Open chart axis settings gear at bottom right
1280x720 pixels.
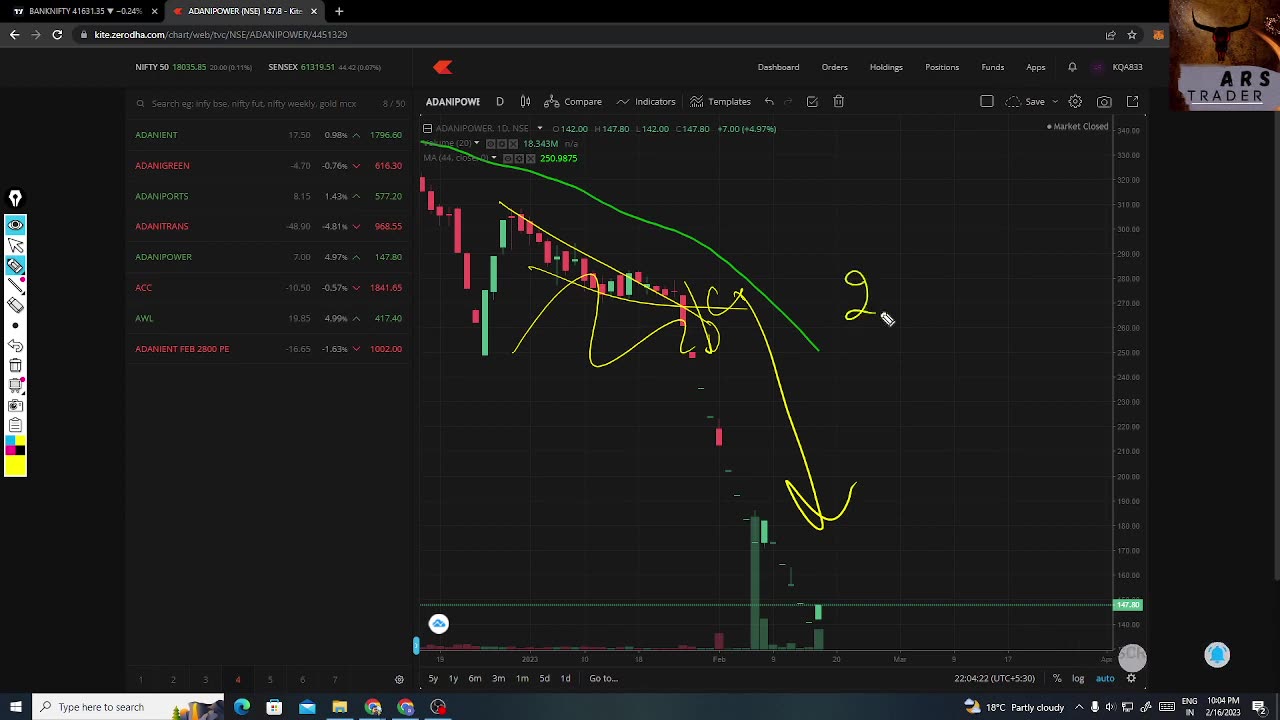pyautogui.click(x=1131, y=678)
